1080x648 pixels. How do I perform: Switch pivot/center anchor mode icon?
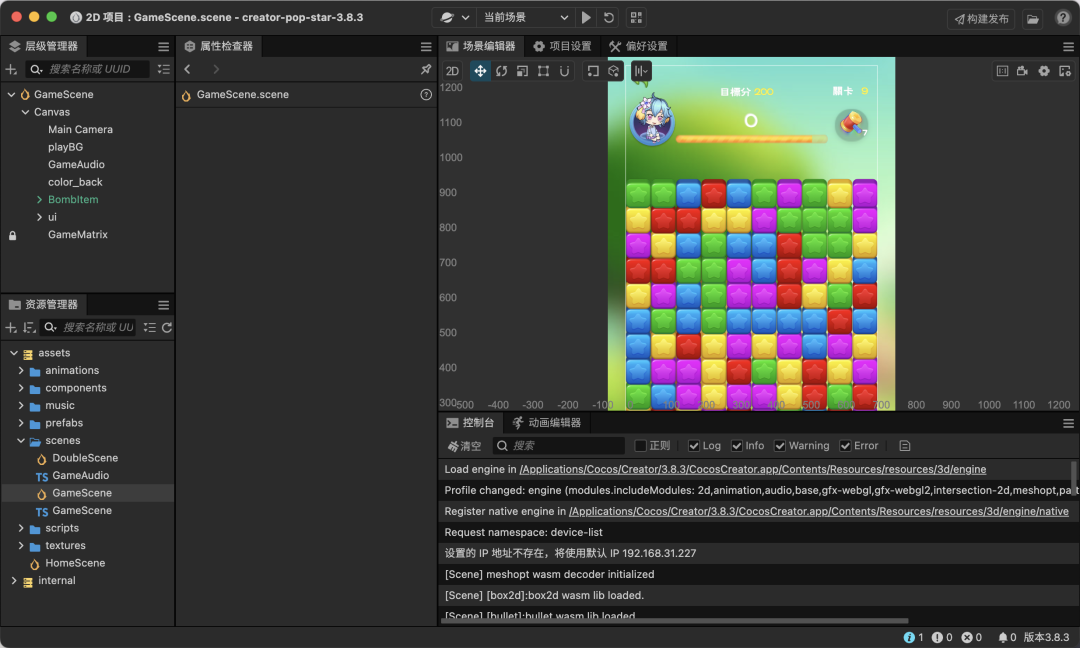click(x=593, y=71)
